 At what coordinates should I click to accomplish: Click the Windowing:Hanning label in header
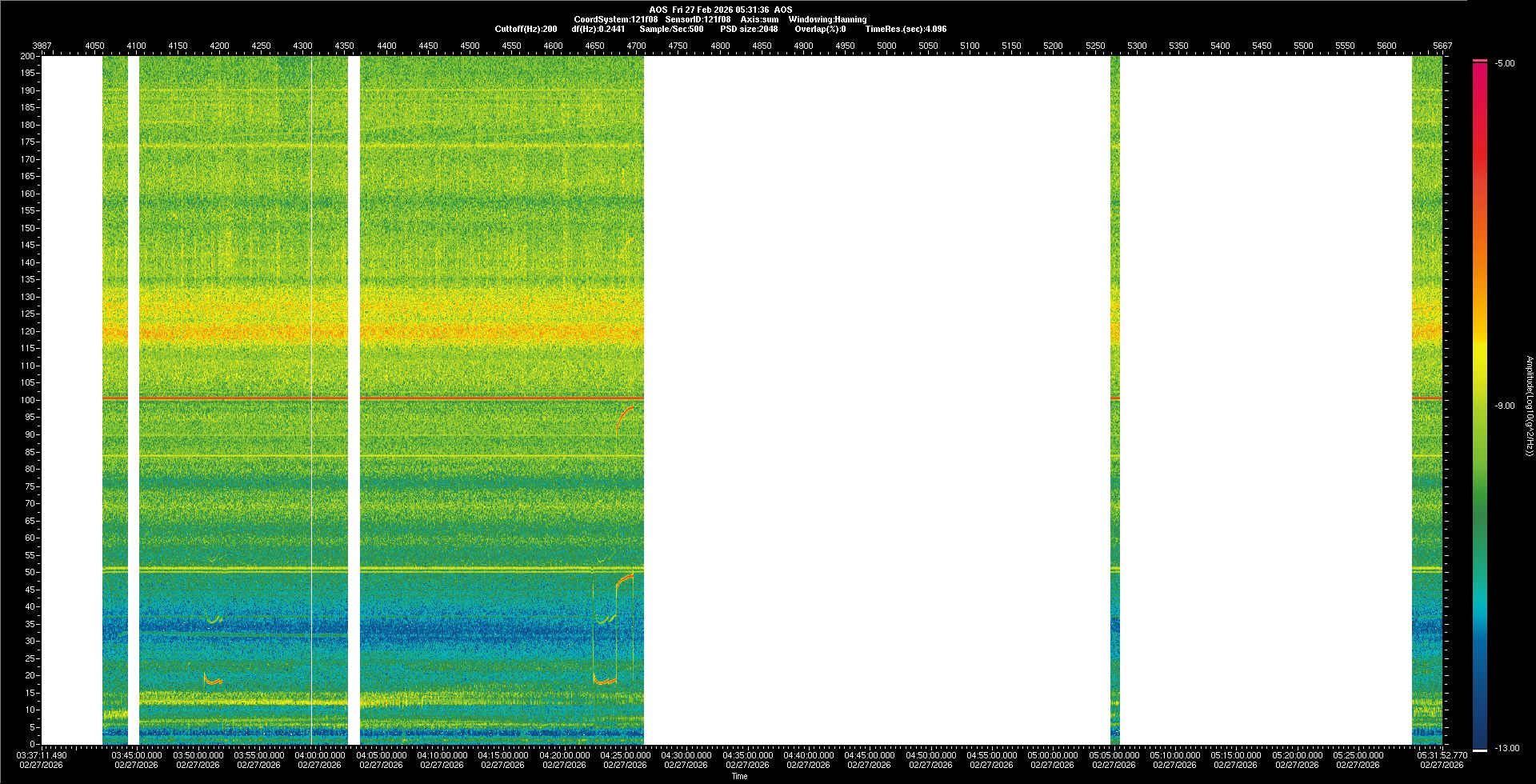click(x=827, y=19)
